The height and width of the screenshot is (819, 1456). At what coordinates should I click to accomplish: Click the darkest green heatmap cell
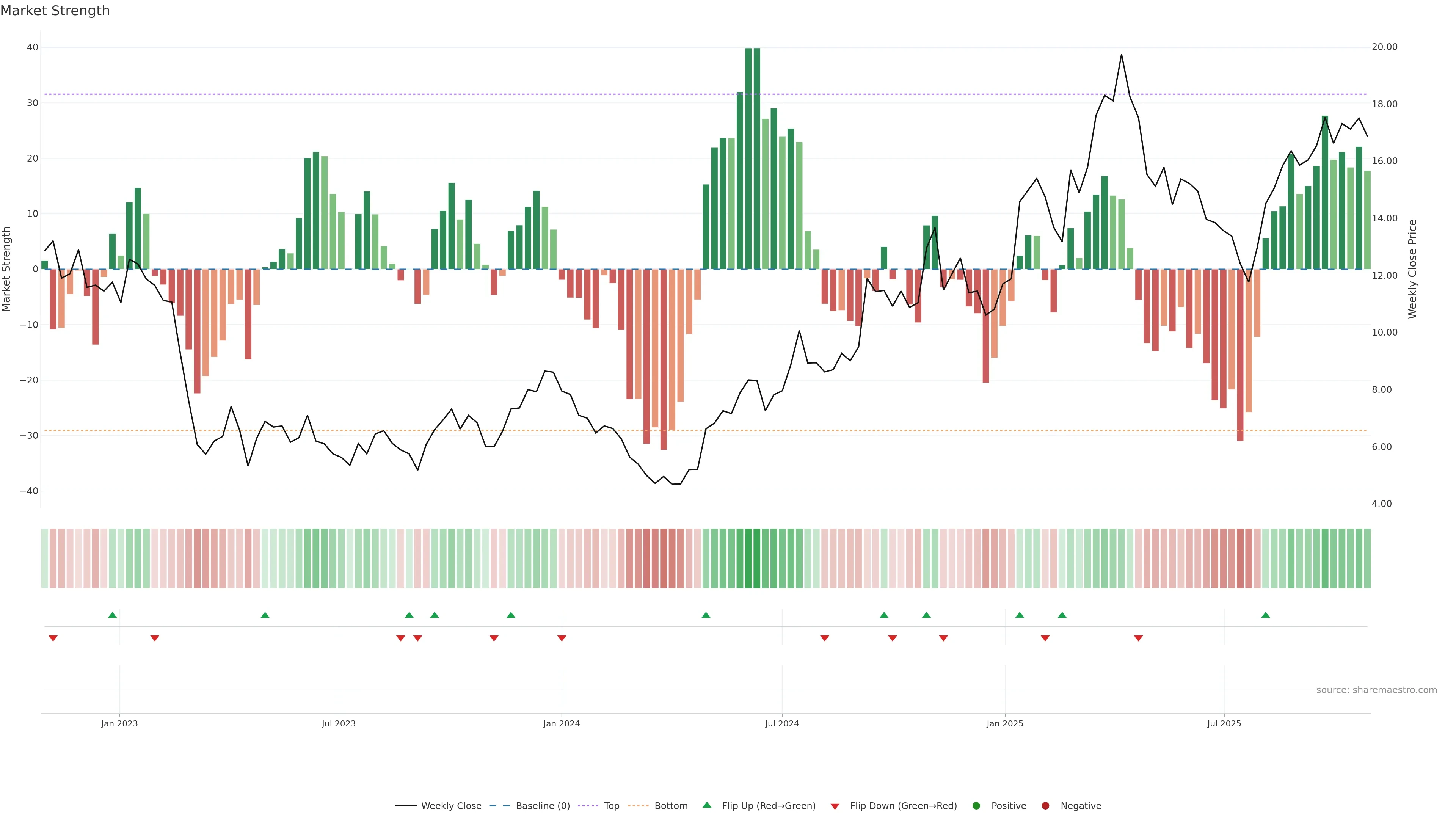(x=748, y=559)
